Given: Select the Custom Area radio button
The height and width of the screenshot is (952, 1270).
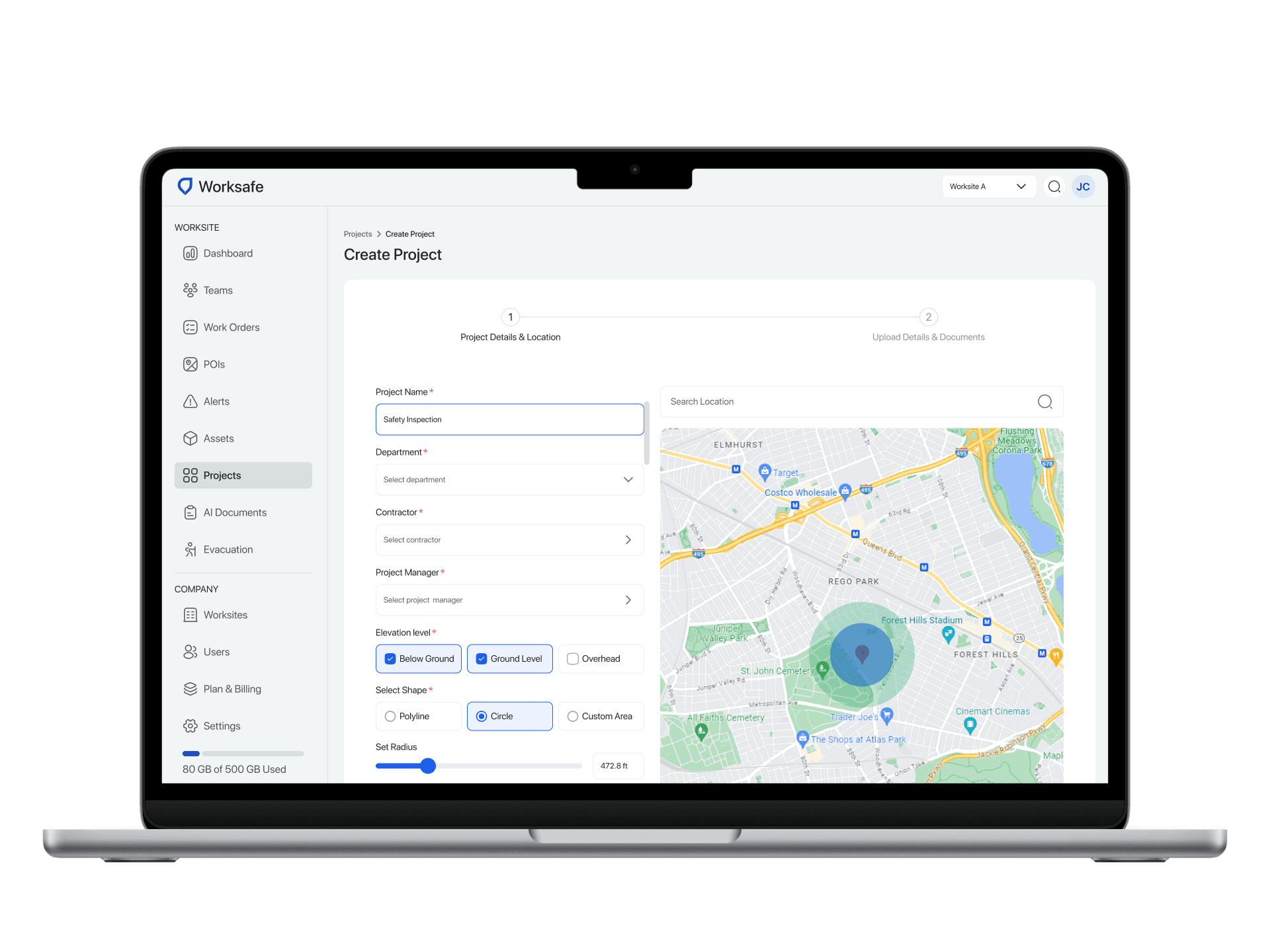Looking at the screenshot, I should [573, 717].
